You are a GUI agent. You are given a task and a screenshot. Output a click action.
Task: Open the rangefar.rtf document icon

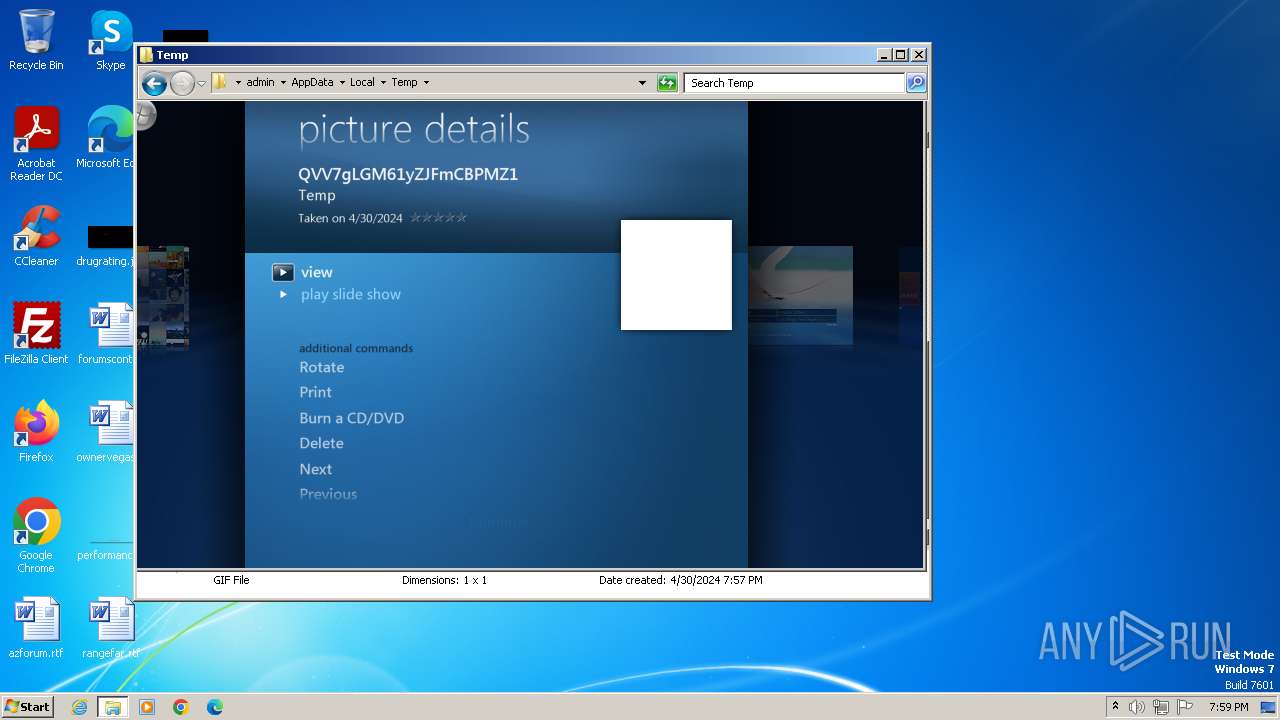coord(110,628)
